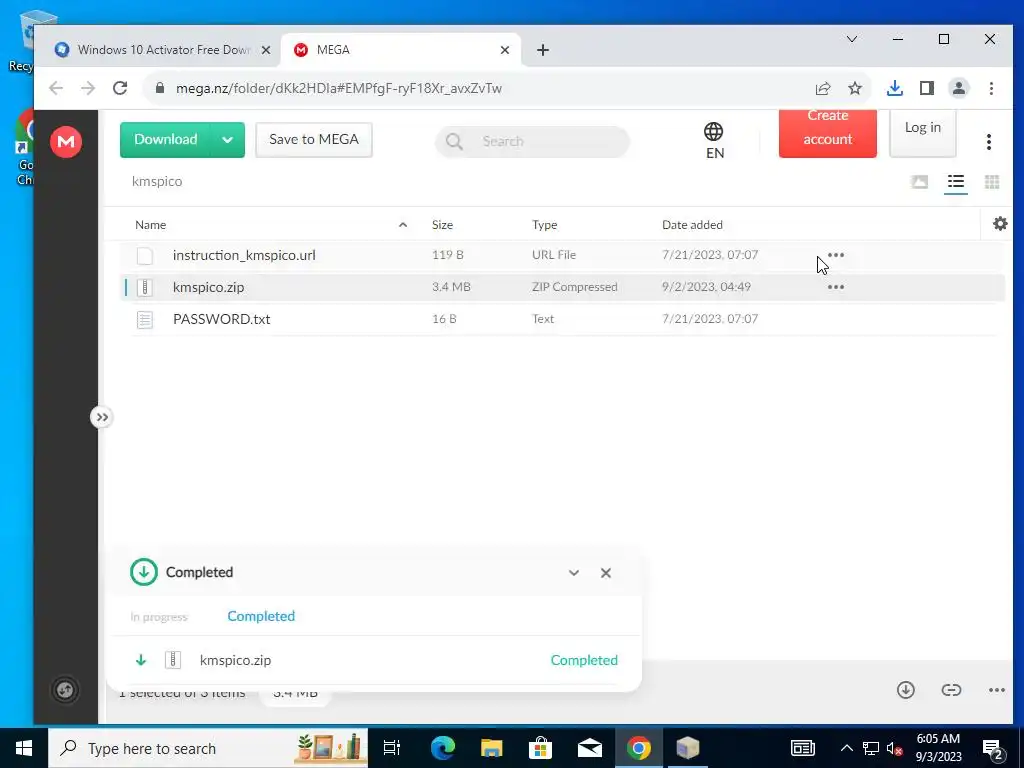This screenshot has width=1024, height=768.
Task: Show hidden system tray icons
Action: [846, 748]
